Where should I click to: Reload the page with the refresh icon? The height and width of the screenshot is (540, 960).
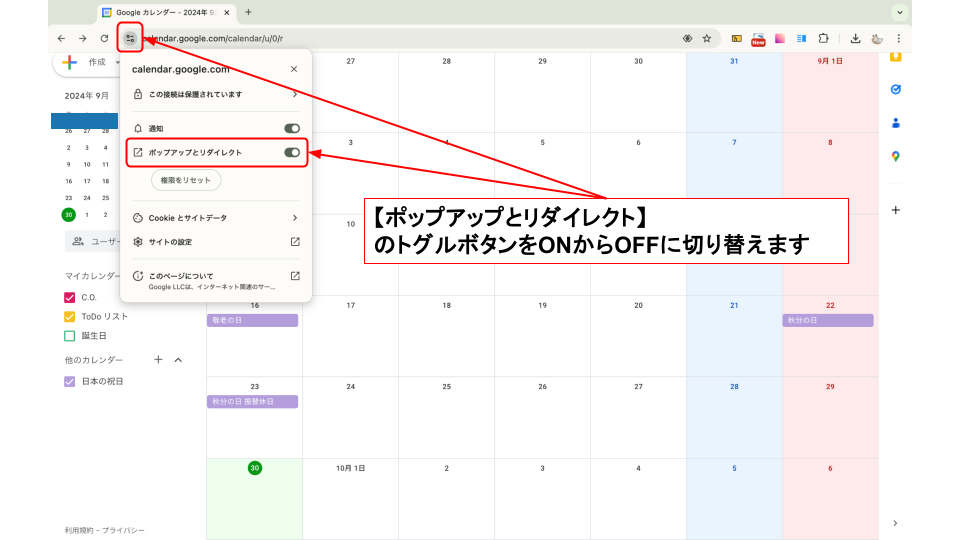pyautogui.click(x=104, y=39)
